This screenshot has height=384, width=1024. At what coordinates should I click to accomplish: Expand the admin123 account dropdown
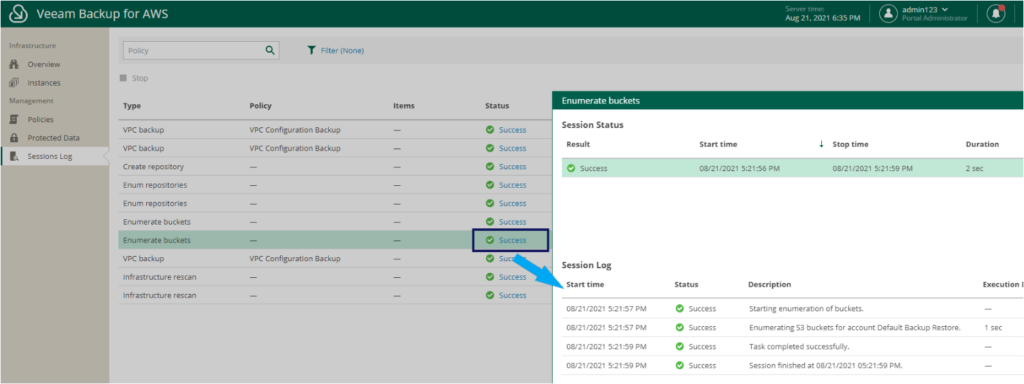[944, 9]
